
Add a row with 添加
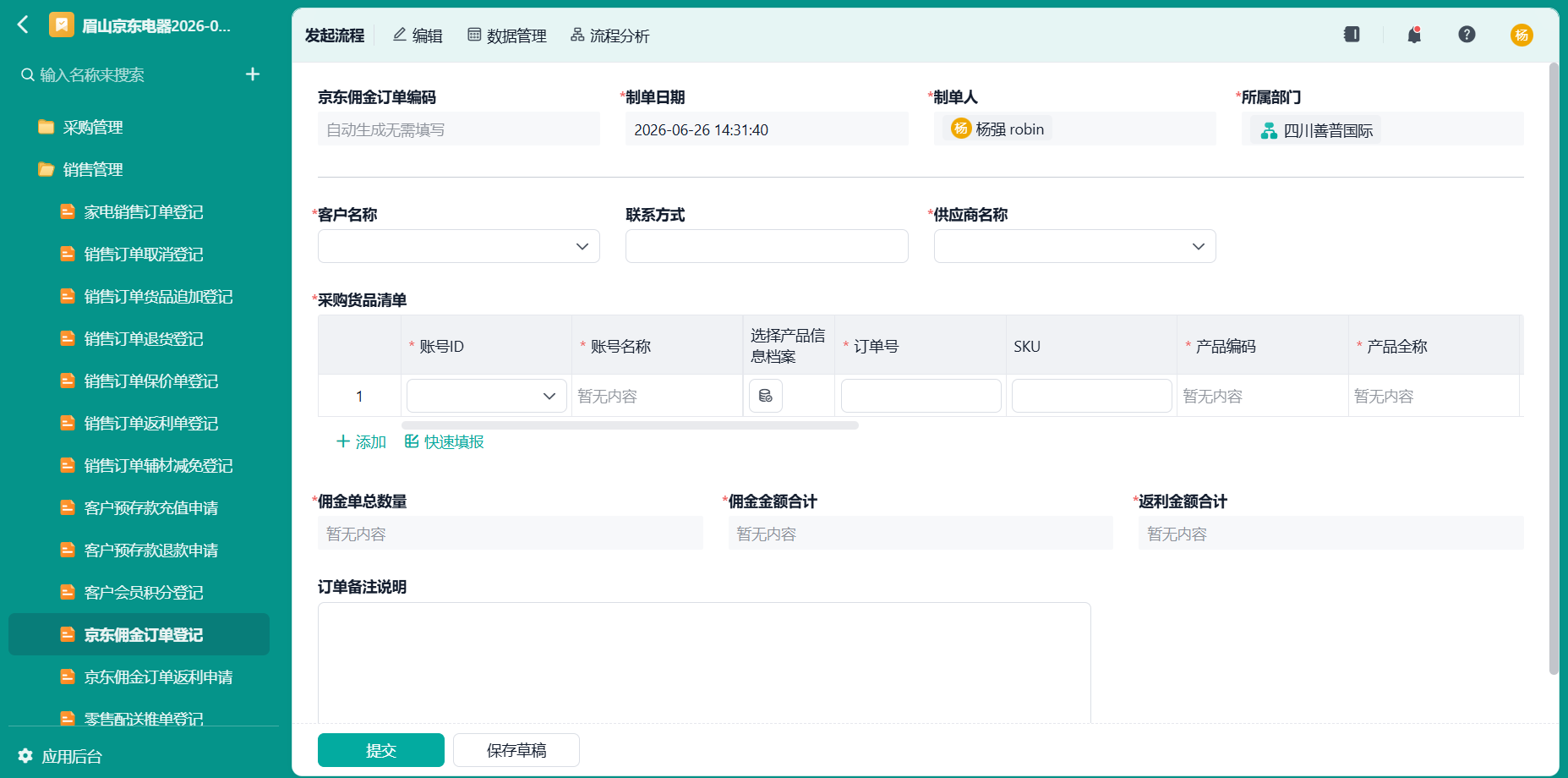click(361, 441)
